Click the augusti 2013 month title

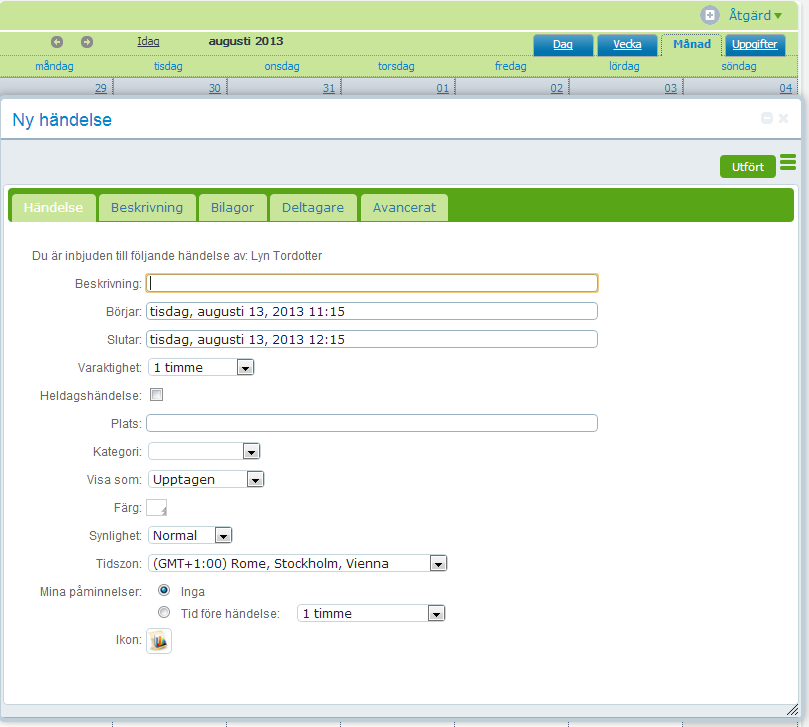[246, 41]
